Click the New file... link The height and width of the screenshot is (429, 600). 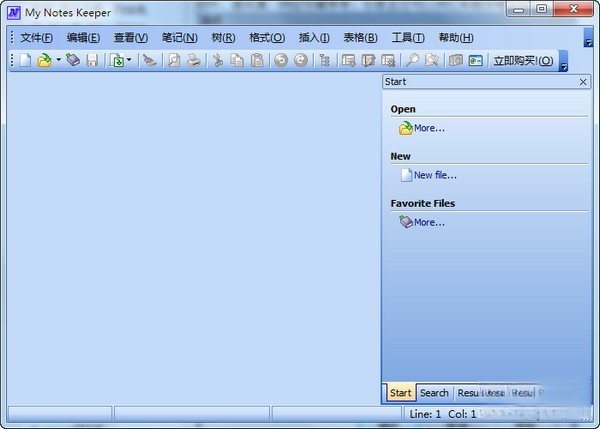pyautogui.click(x=435, y=175)
